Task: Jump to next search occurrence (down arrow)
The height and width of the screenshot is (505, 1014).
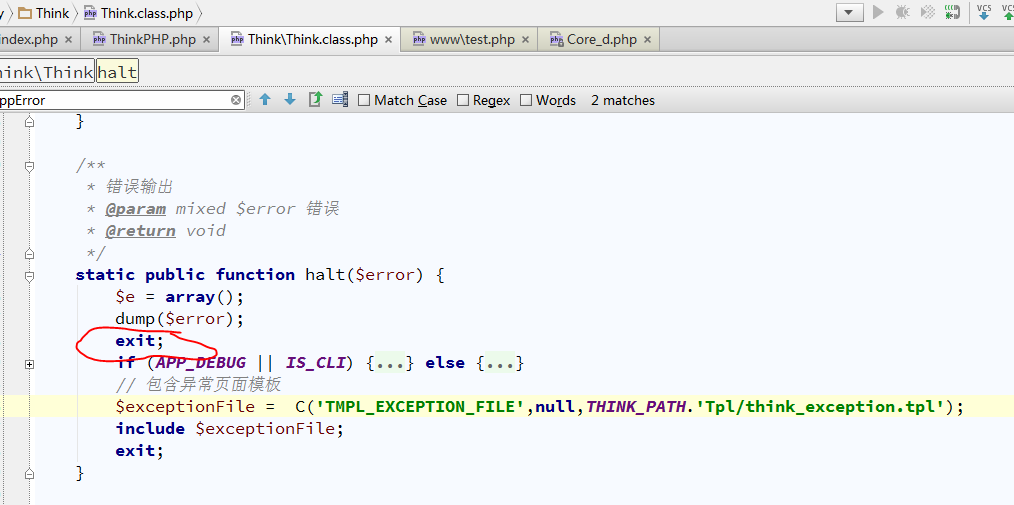Action: pos(290,100)
